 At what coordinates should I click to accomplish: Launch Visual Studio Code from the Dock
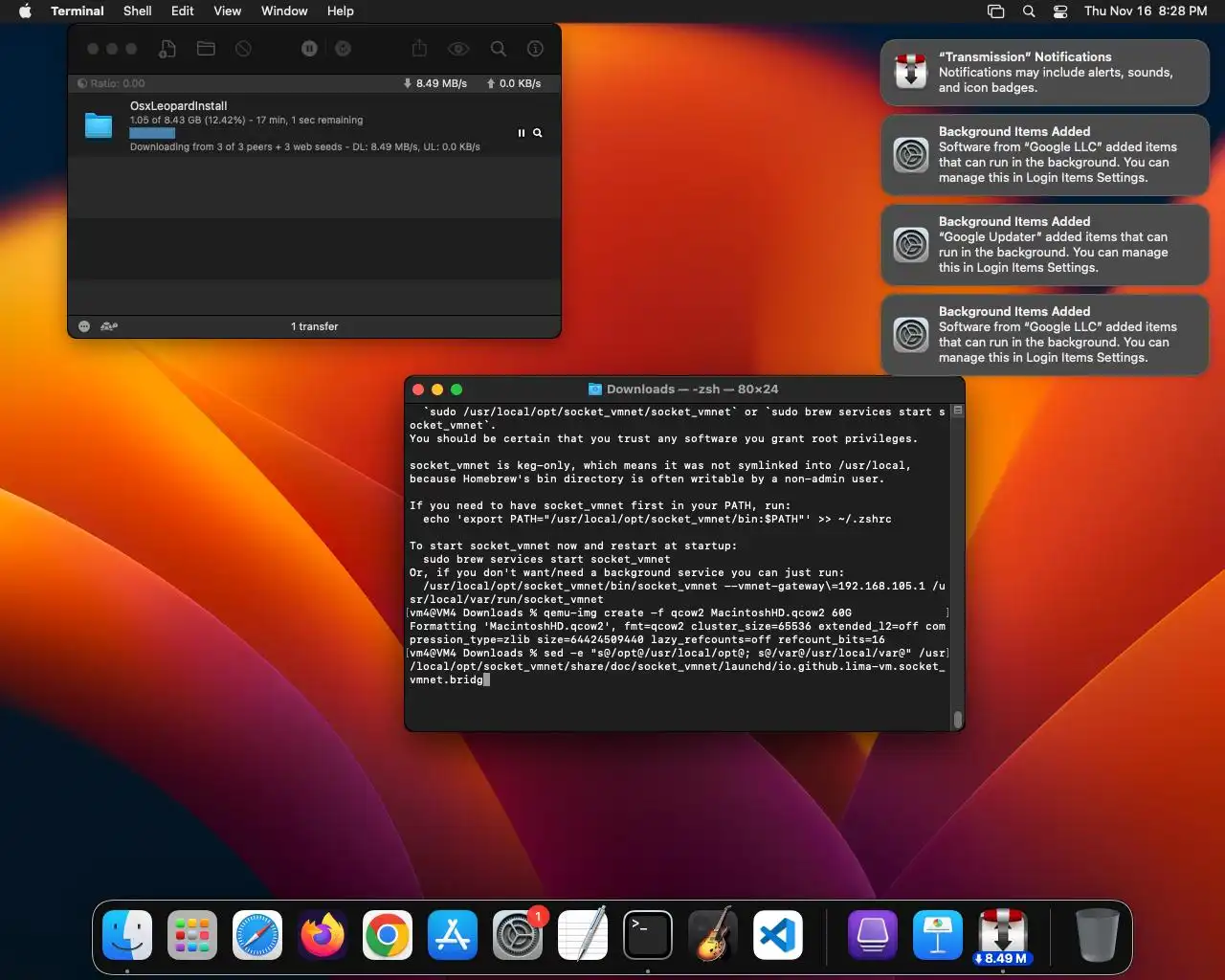[x=778, y=935]
